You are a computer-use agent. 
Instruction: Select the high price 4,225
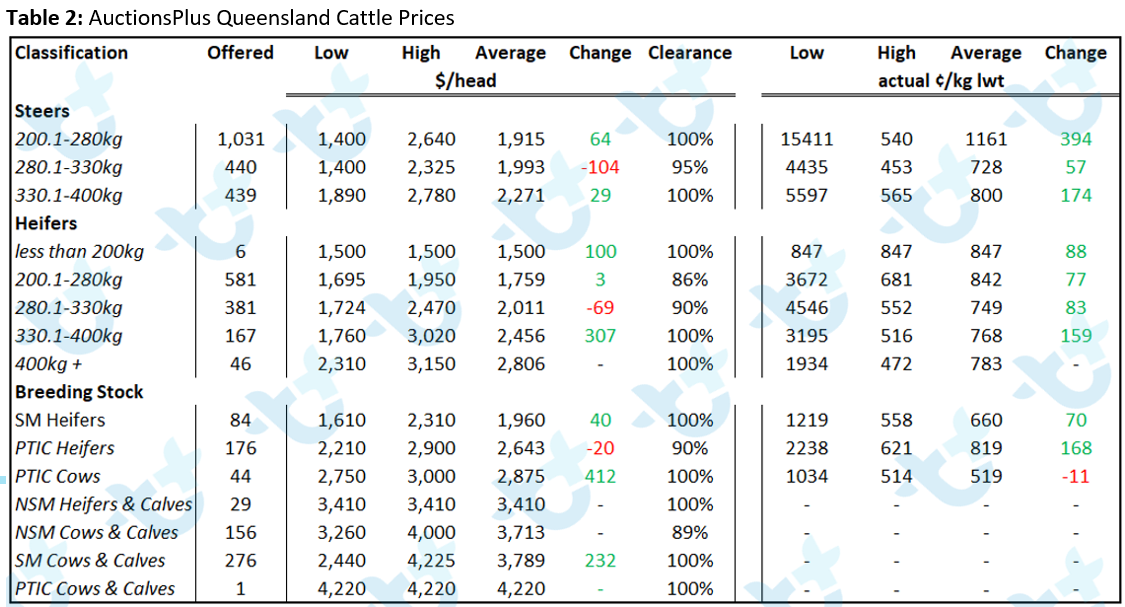click(x=431, y=560)
